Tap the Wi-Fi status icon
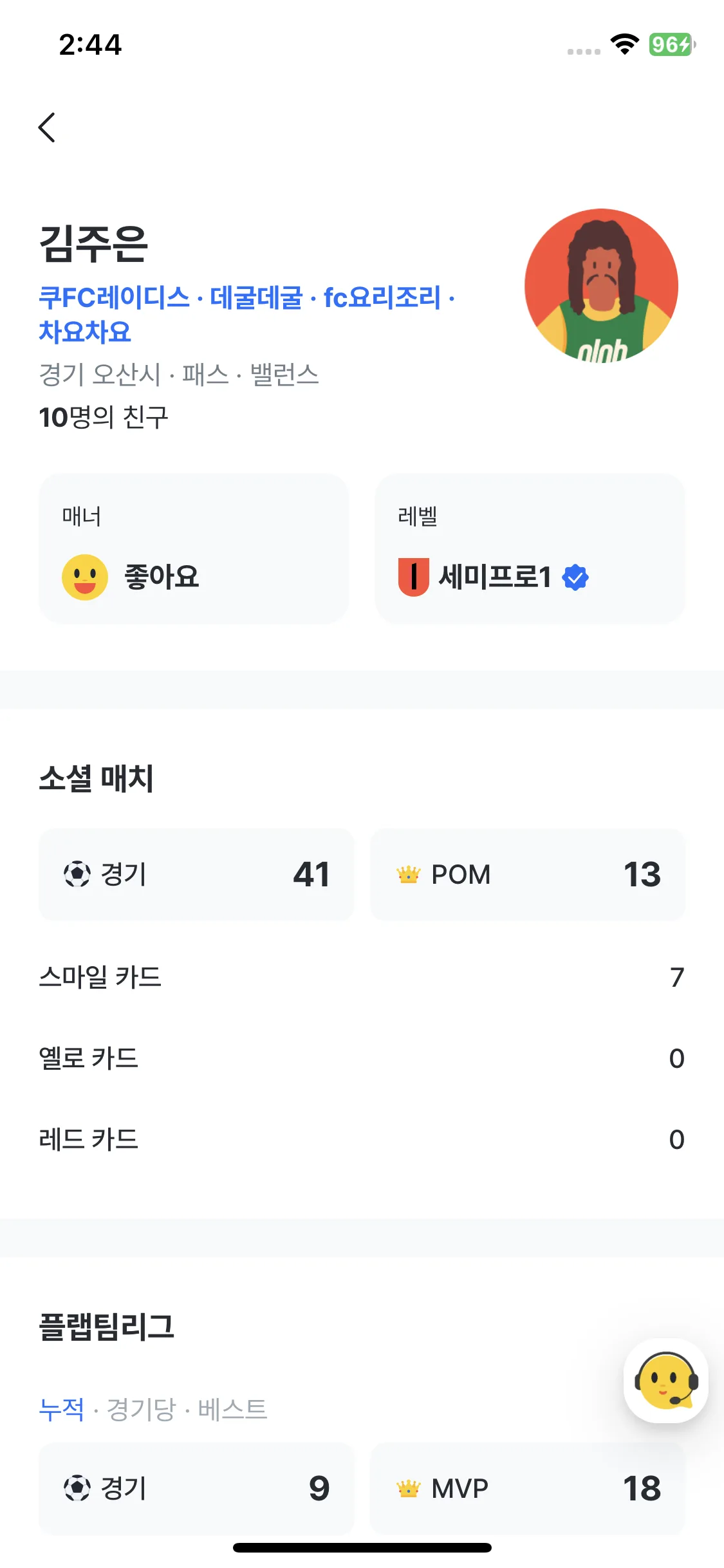724x1568 pixels. [x=624, y=44]
